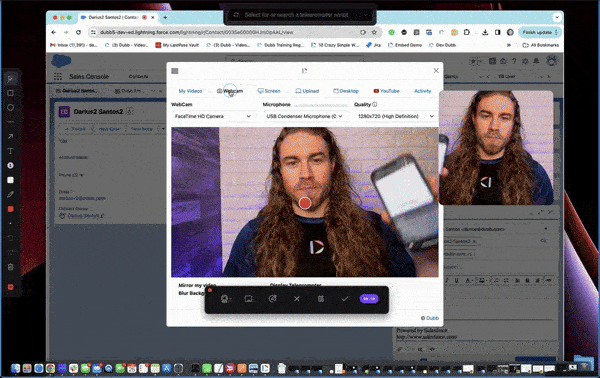Select the pencil draw annotation tool
Screen dimensions: 600x378
10,194
